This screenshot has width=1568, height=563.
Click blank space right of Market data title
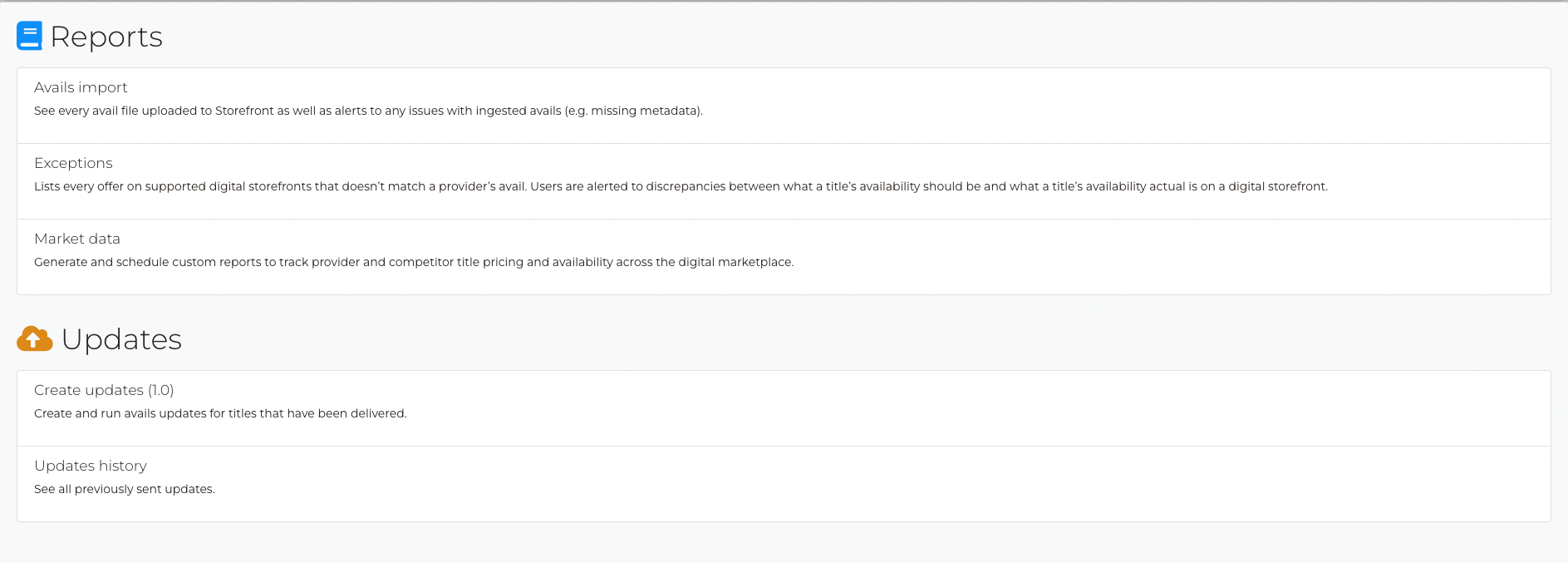(x=748, y=239)
